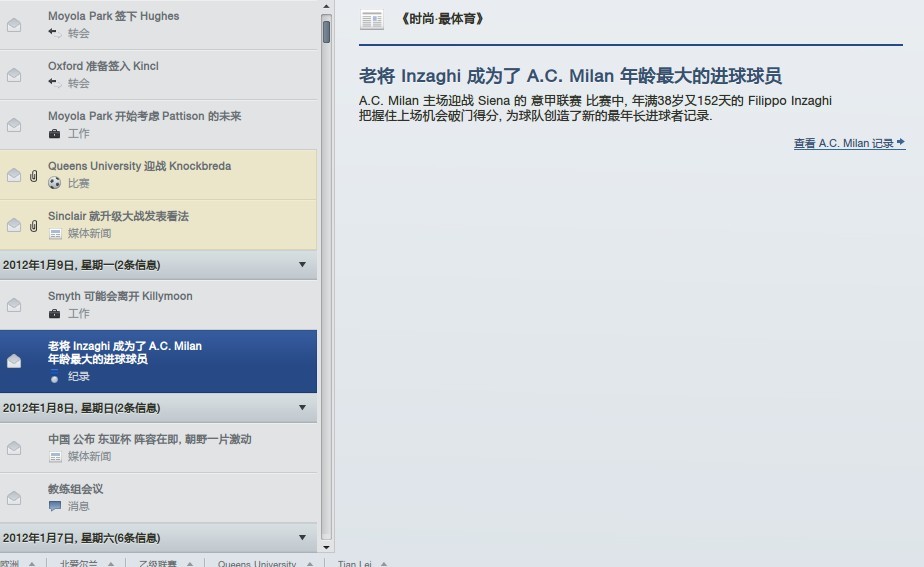Viewport: 924px width, 567px height.
Task: Click open envelope icon on selected Inzaghi message
Action: (14, 361)
